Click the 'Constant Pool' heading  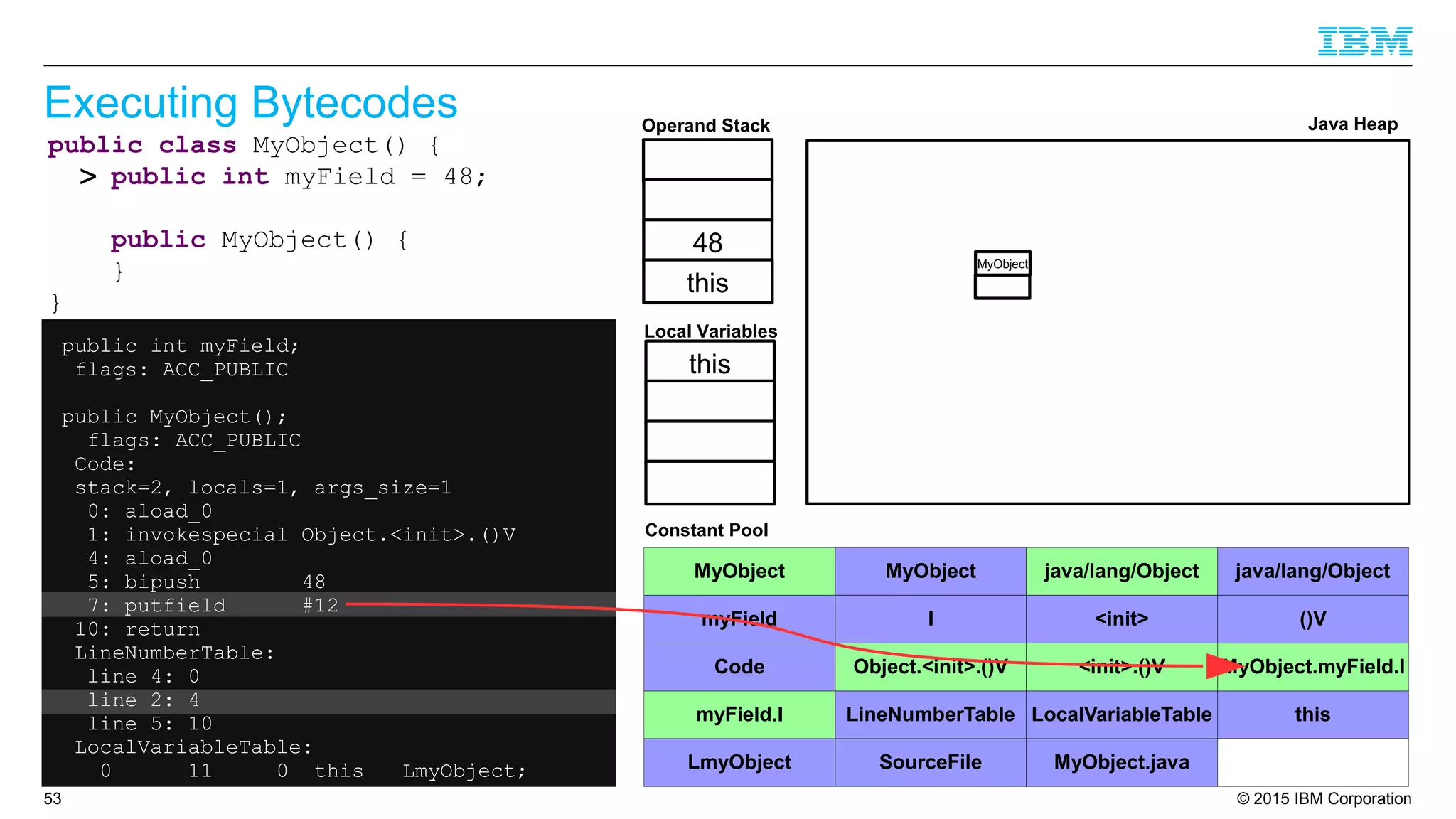[706, 530]
